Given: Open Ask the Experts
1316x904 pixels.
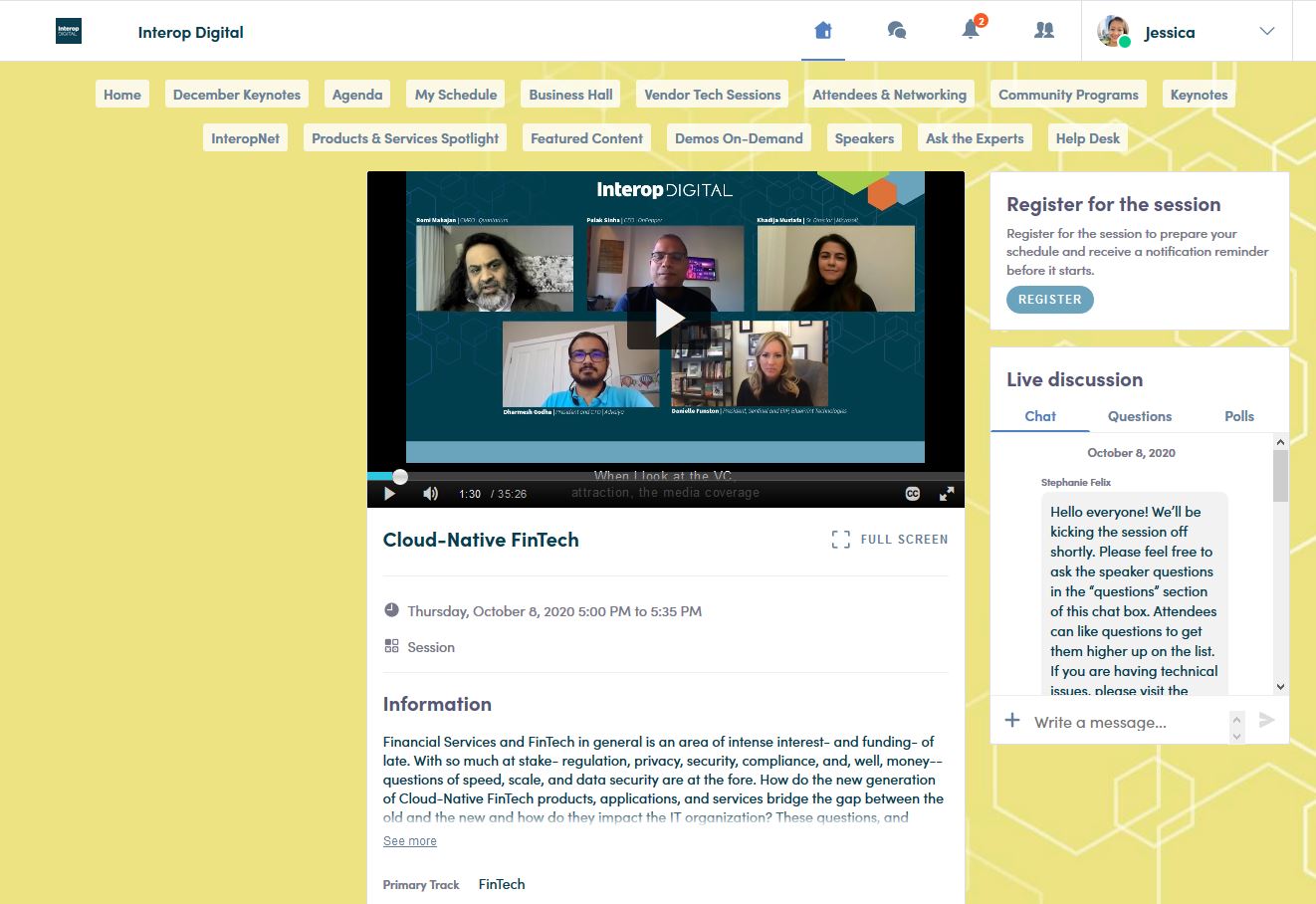Looking at the screenshot, I should [975, 138].
